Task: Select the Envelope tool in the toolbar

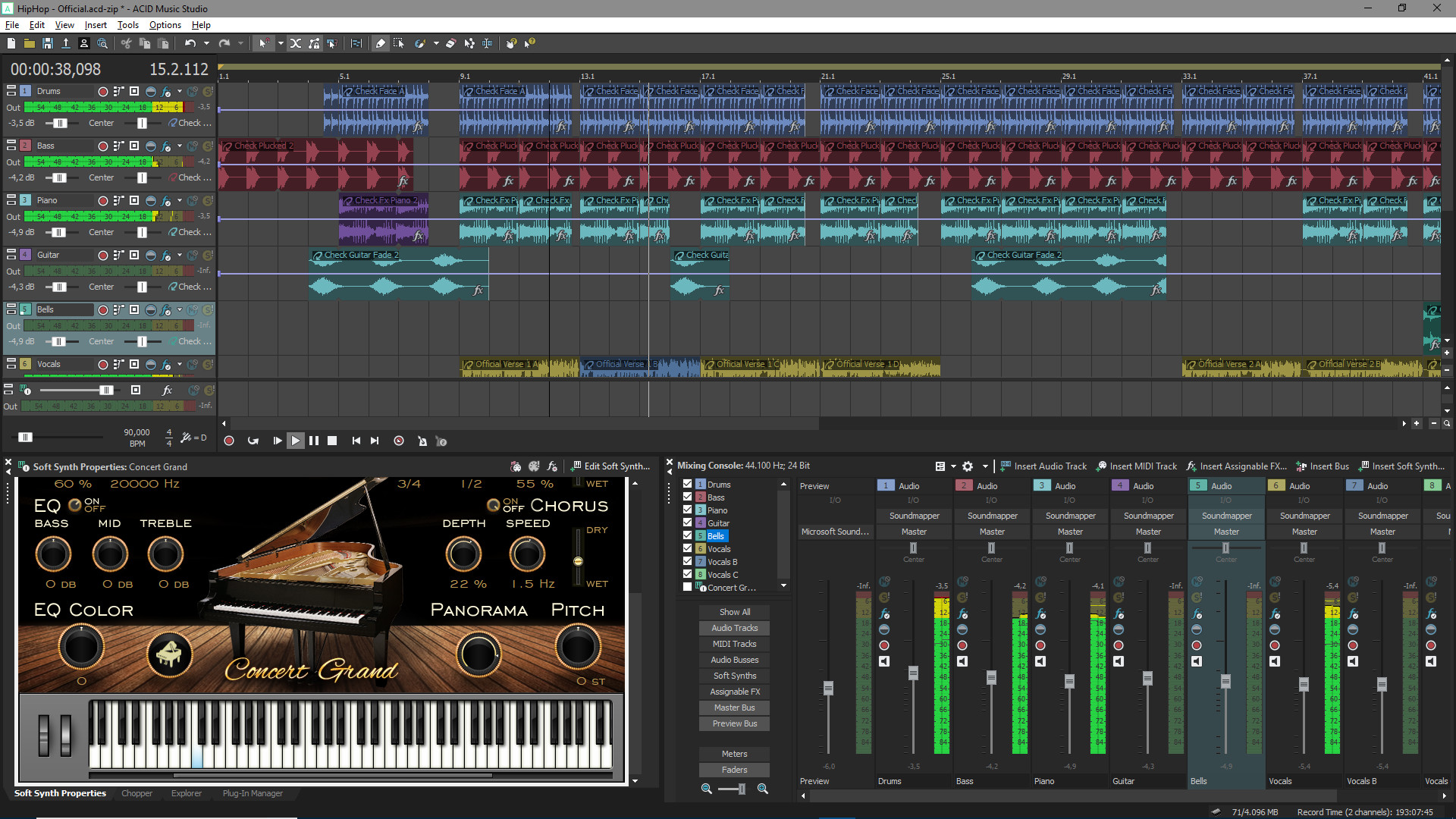Action: 470,43
